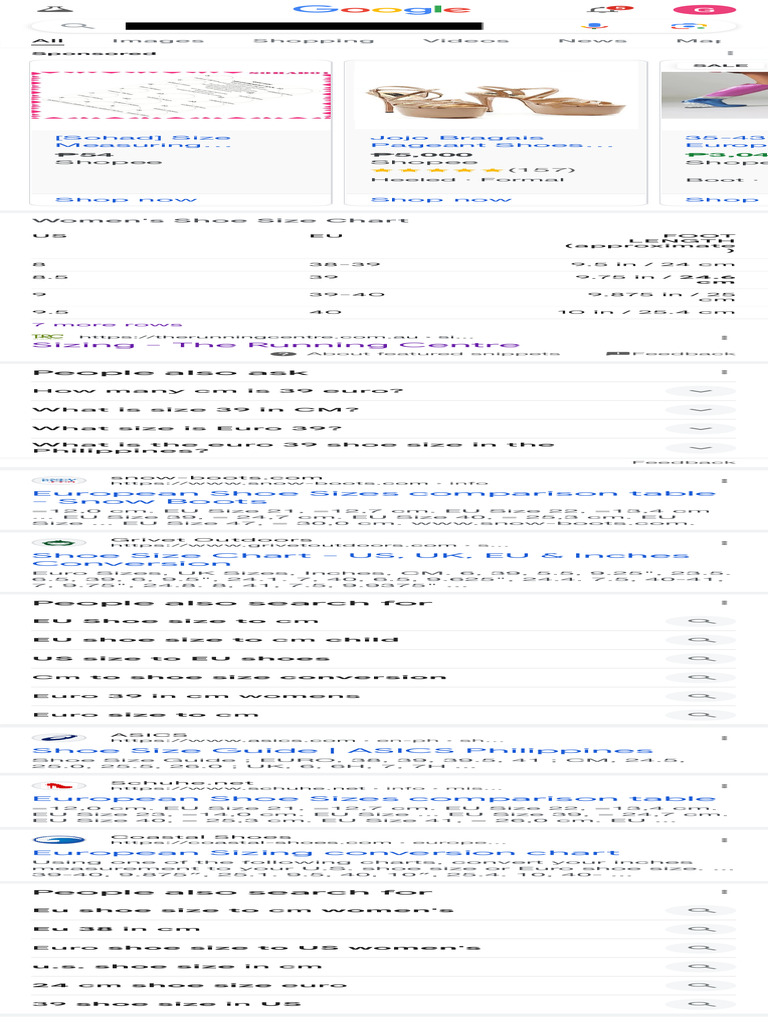Click 'Shop now' under Jojo Bragais Pageant Shoes
The height and width of the screenshot is (1024, 768).
coord(441,200)
